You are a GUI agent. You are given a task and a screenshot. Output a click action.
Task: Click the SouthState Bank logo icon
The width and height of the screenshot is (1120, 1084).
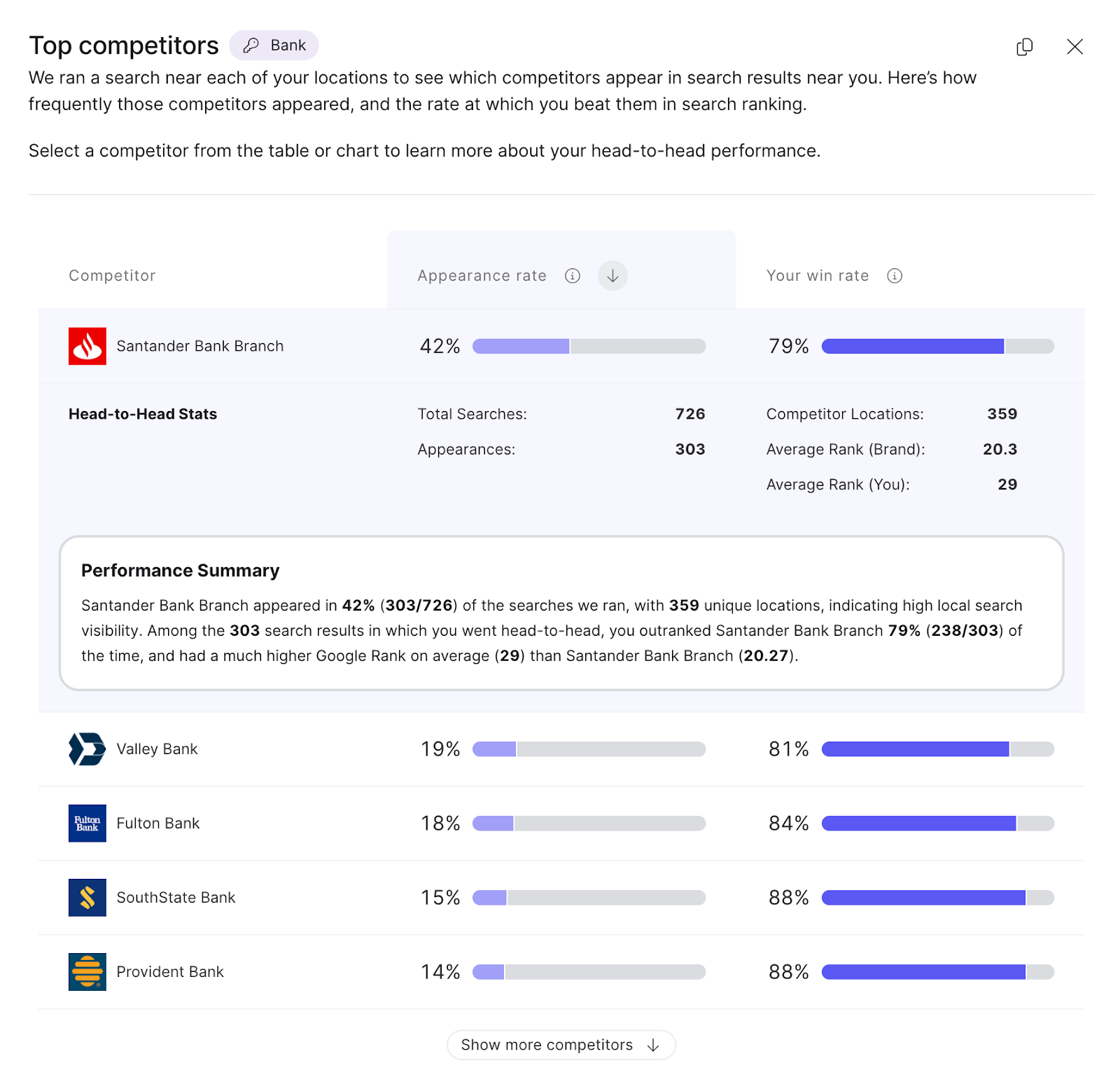pyautogui.click(x=87, y=898)
